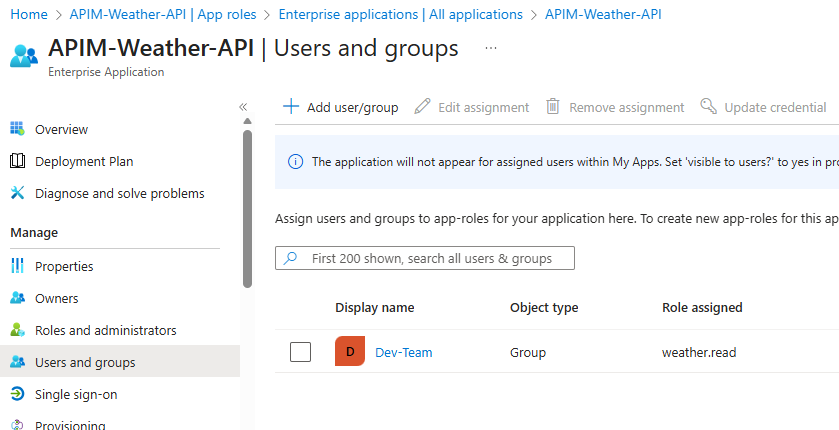
Task: Focus the search all users & groups field
Action: tap(425, 258)
